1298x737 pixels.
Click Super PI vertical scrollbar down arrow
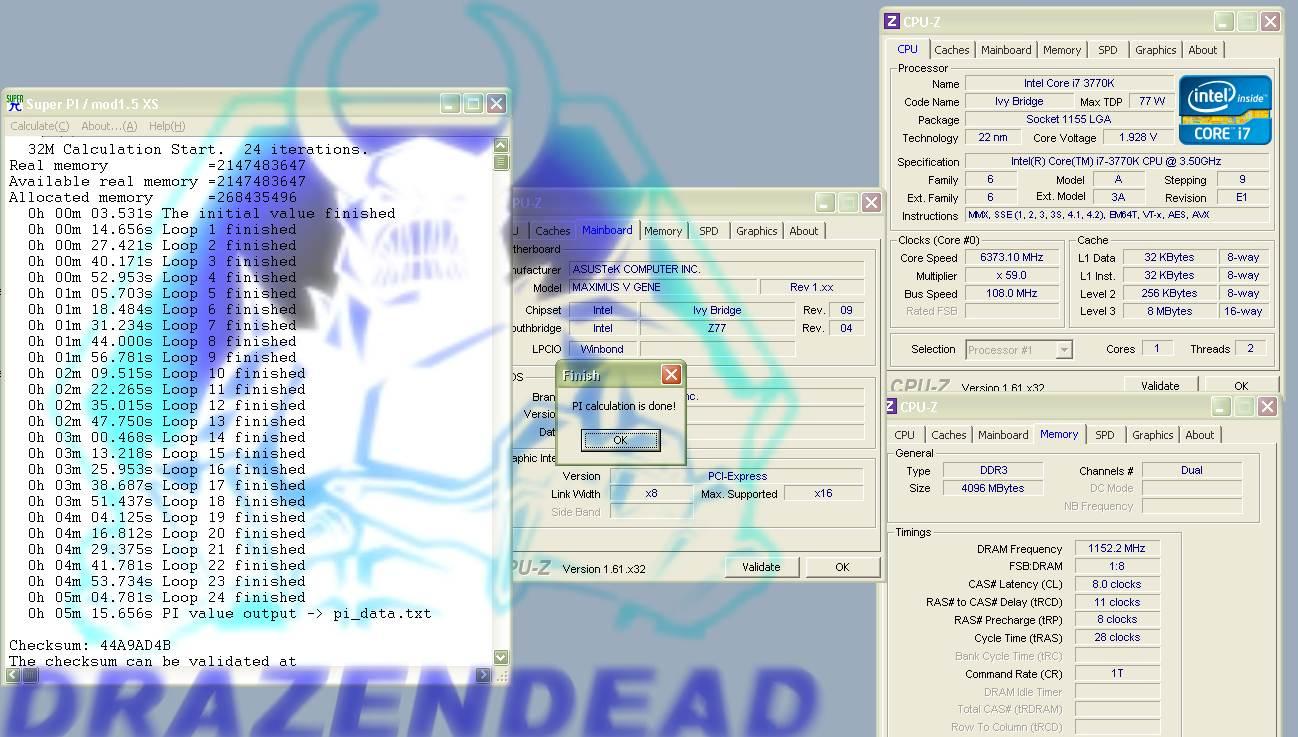(502, 657)
